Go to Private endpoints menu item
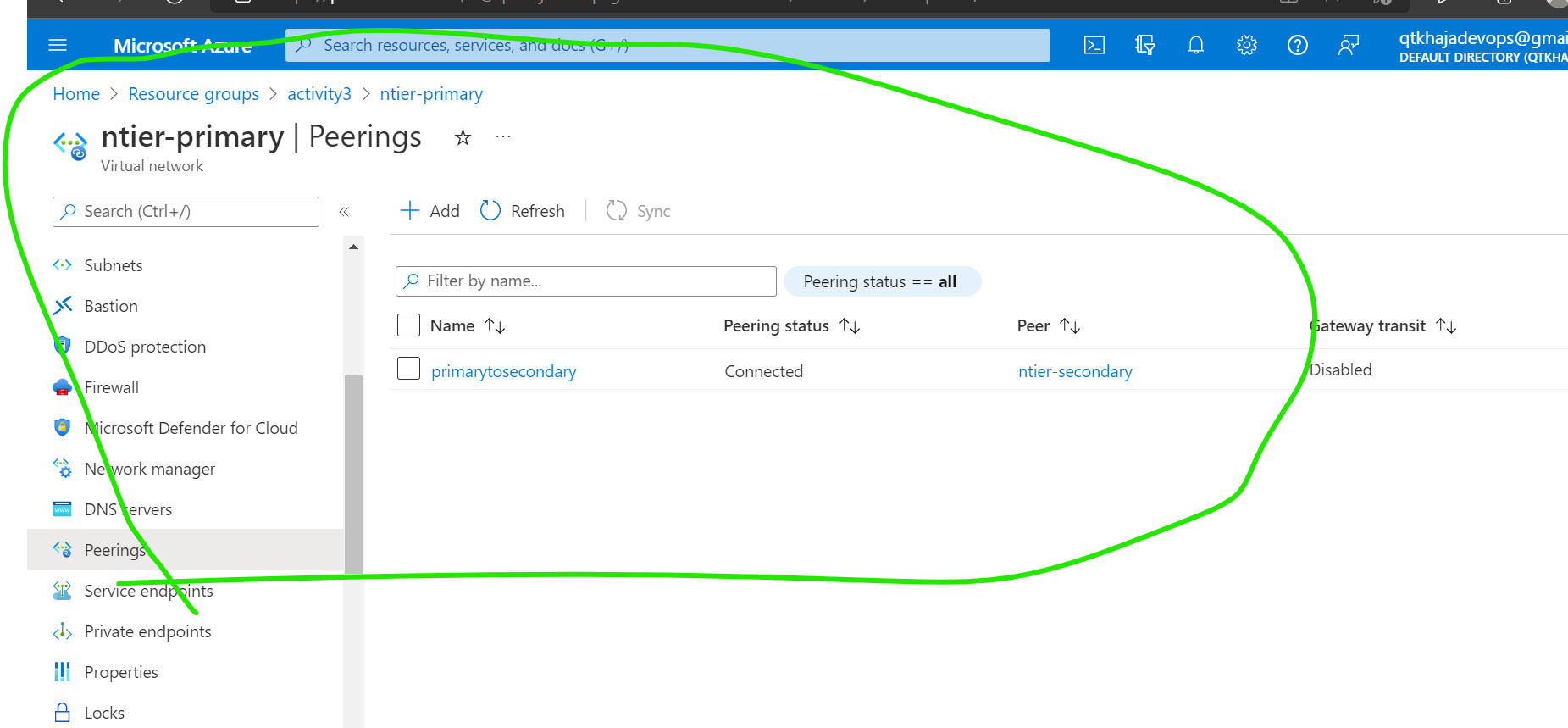This screenshot has height=728, width=1568. coord(147,631)
